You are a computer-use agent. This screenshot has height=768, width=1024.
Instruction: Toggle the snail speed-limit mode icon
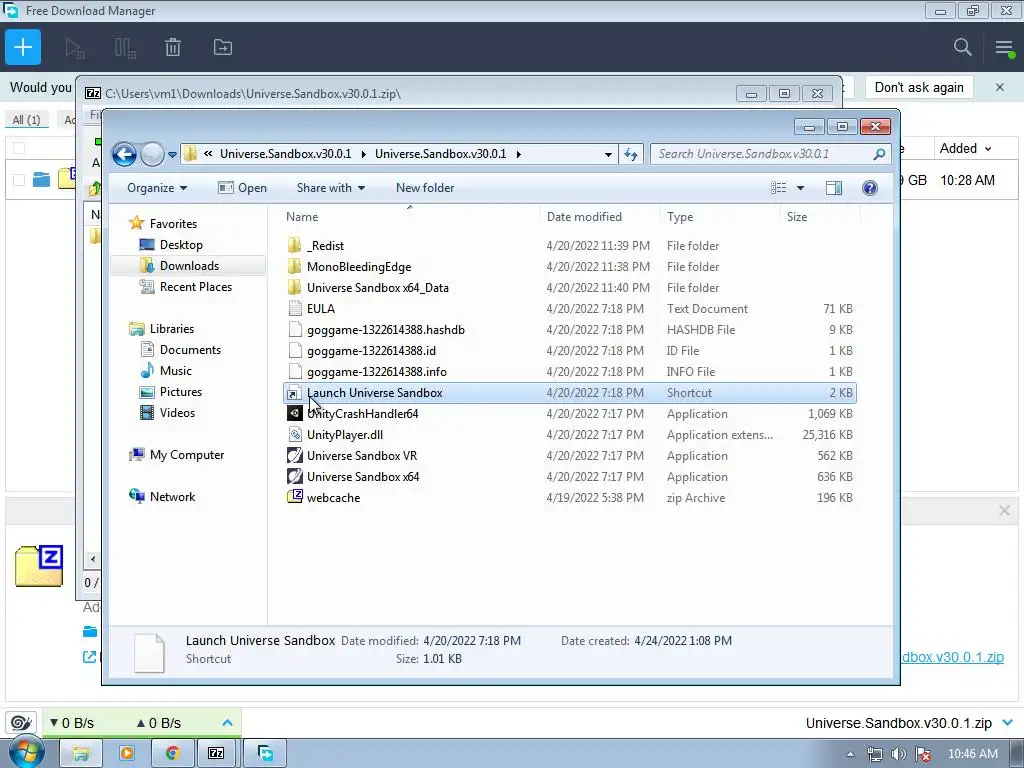tap(21, 722)
